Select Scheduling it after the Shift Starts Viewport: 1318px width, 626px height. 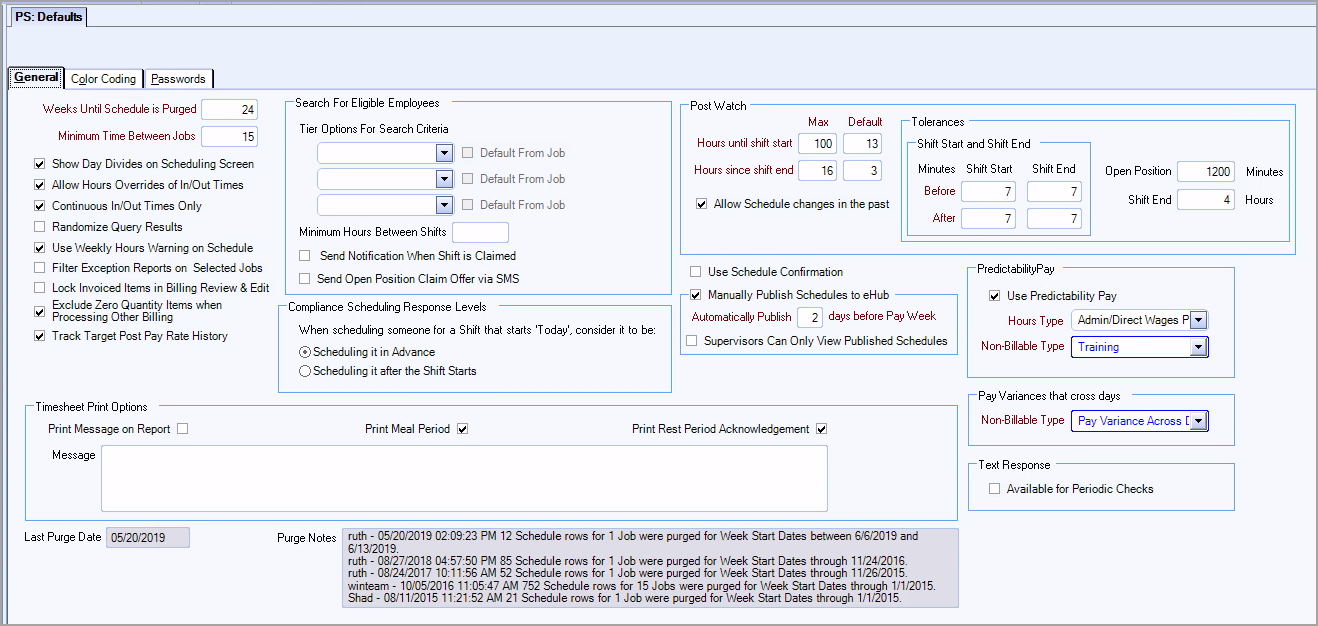(306, 371)
